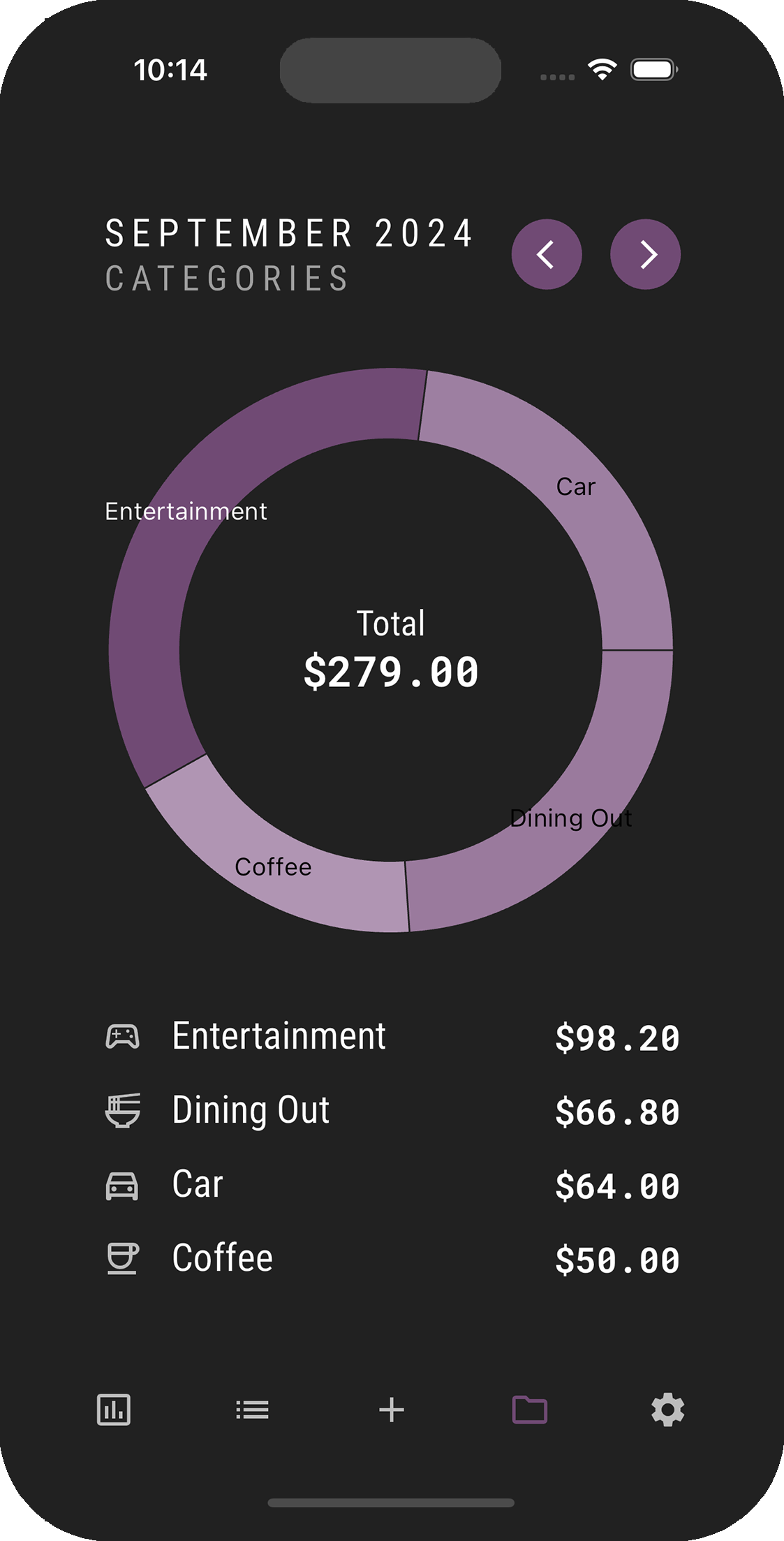
Task: Switch to the transactions list tab
Action: click(x=252, y=1409)
